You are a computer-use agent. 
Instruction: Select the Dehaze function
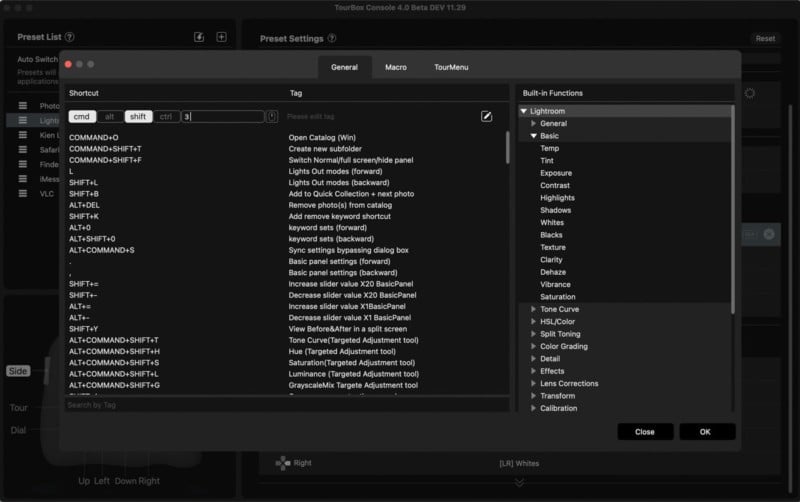553,272
